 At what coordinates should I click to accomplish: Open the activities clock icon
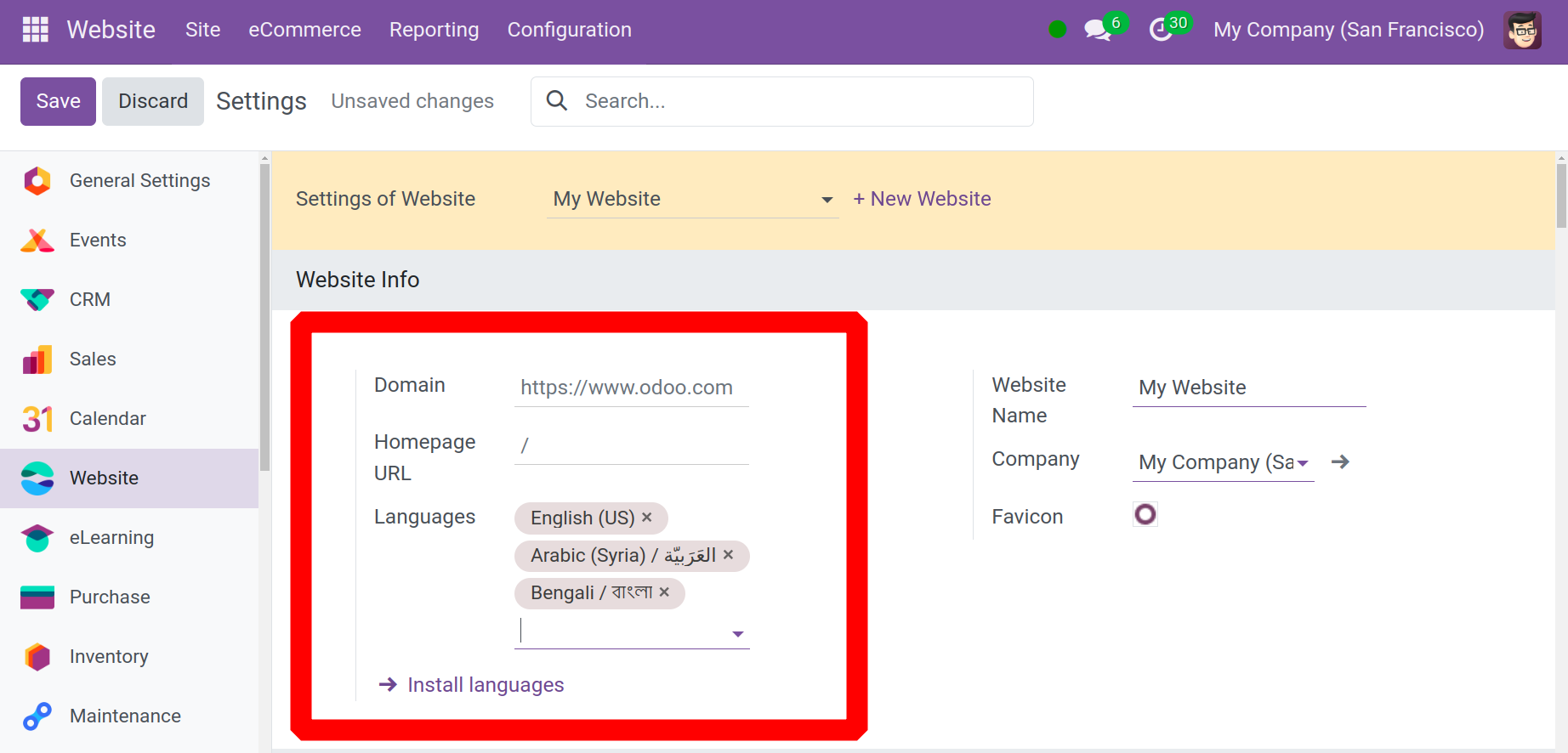point(1161,31)
